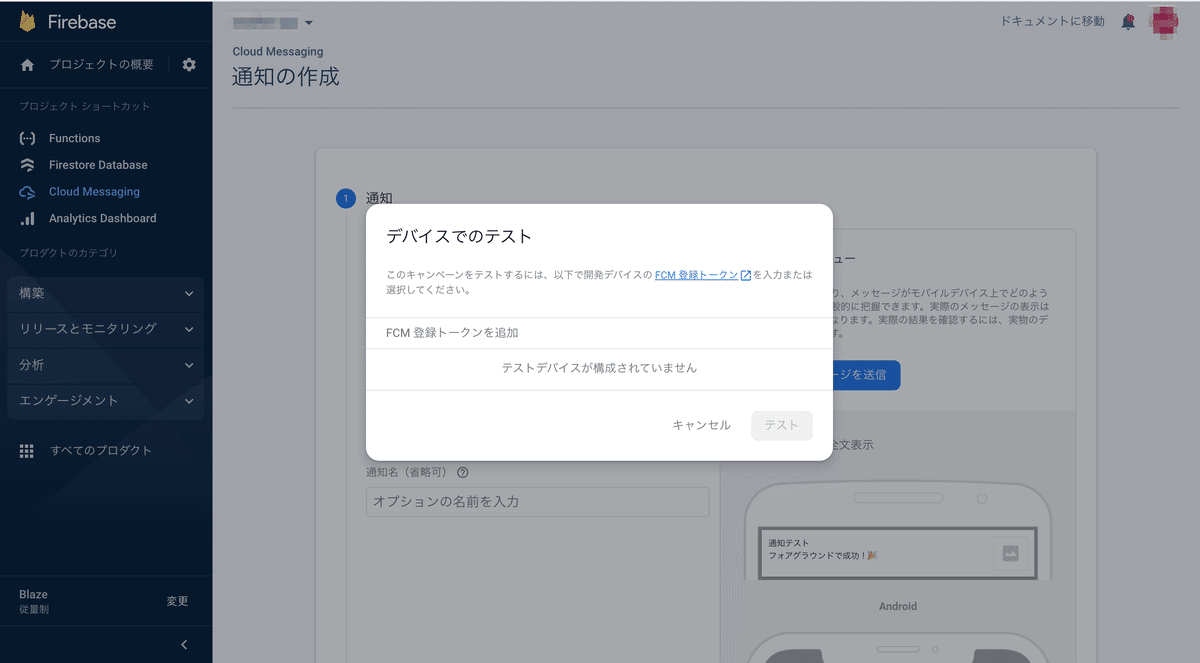This screenshot has width=1200, height=663.
Task: Click the Firebase logo icon
Action: pyautogui.click(x=28, y=21)
